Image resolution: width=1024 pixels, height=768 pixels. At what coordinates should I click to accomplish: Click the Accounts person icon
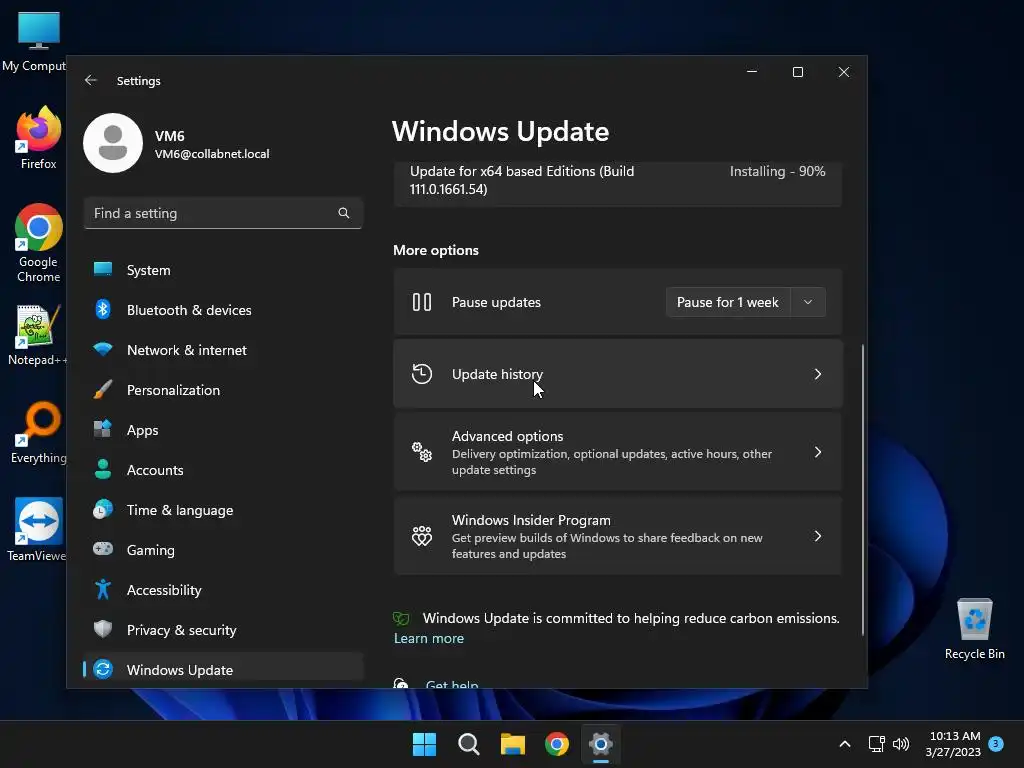103,469
